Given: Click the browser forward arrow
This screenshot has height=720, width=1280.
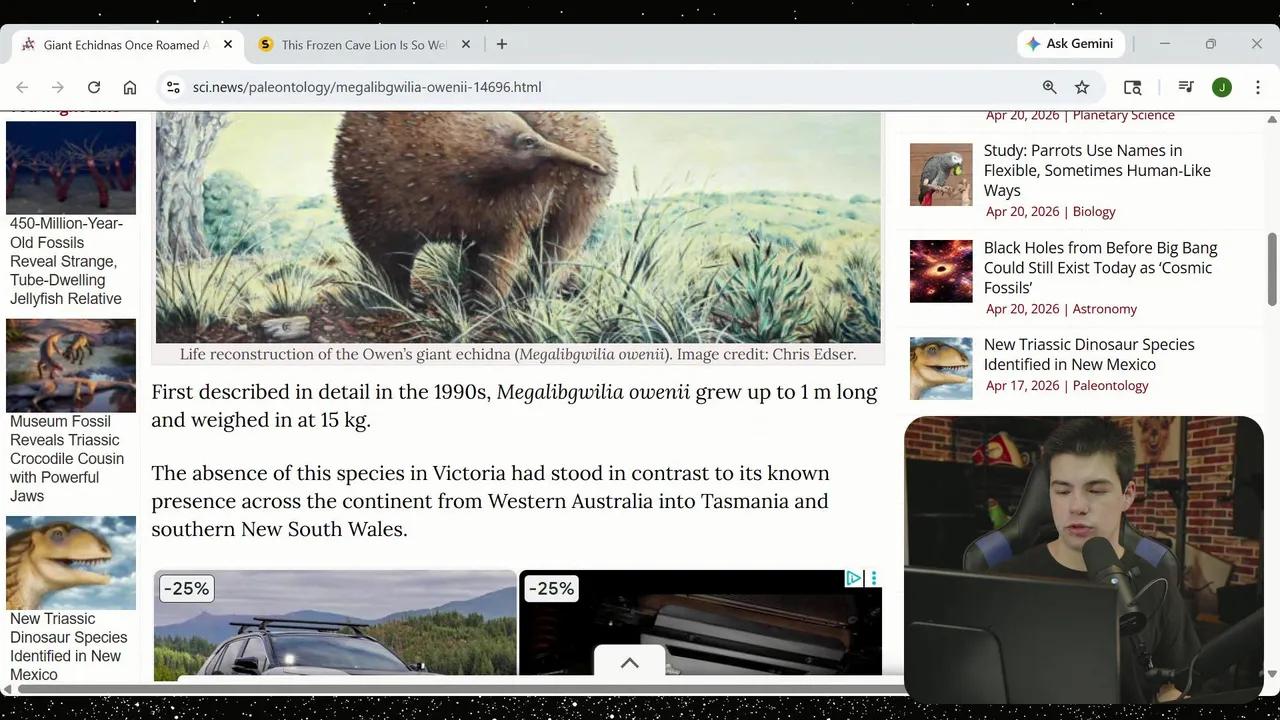Looking at the screenshot, I should 58,87.
